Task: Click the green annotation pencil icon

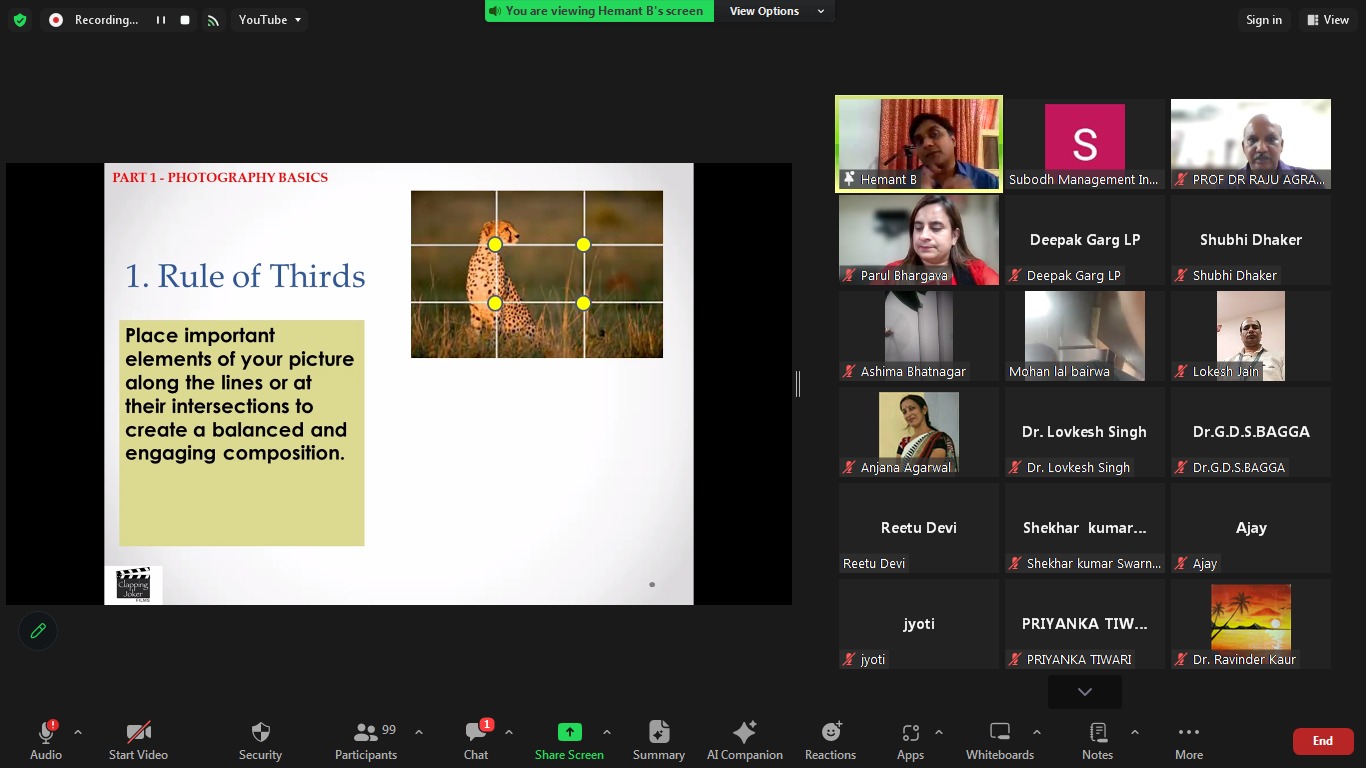Action: click(x=38, y=631)
